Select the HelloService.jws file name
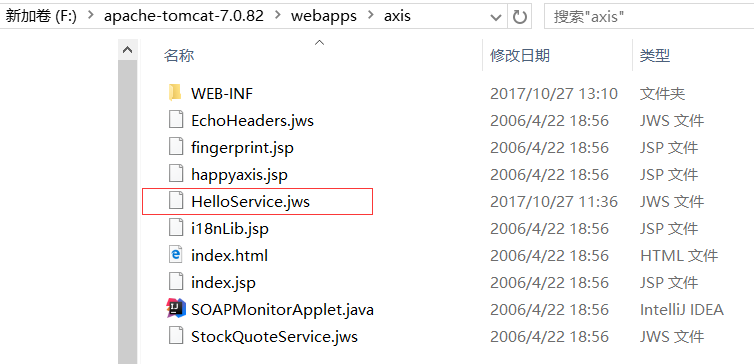754x364 pixels. point(251,201)
